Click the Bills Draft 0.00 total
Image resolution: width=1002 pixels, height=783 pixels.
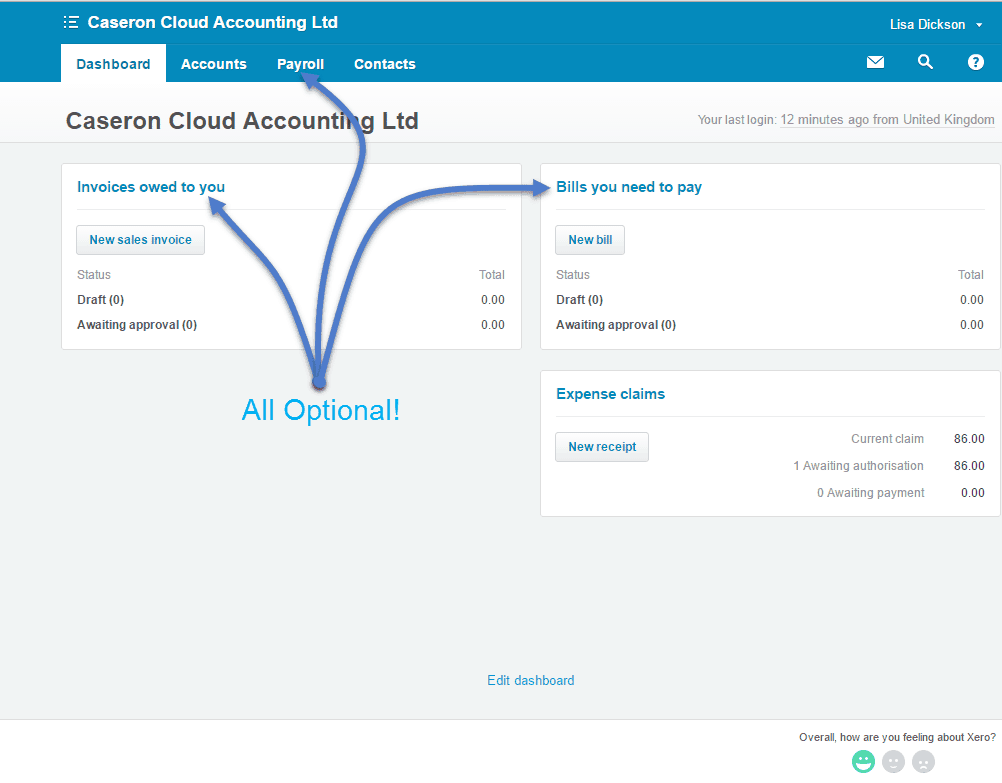point(971,300)
